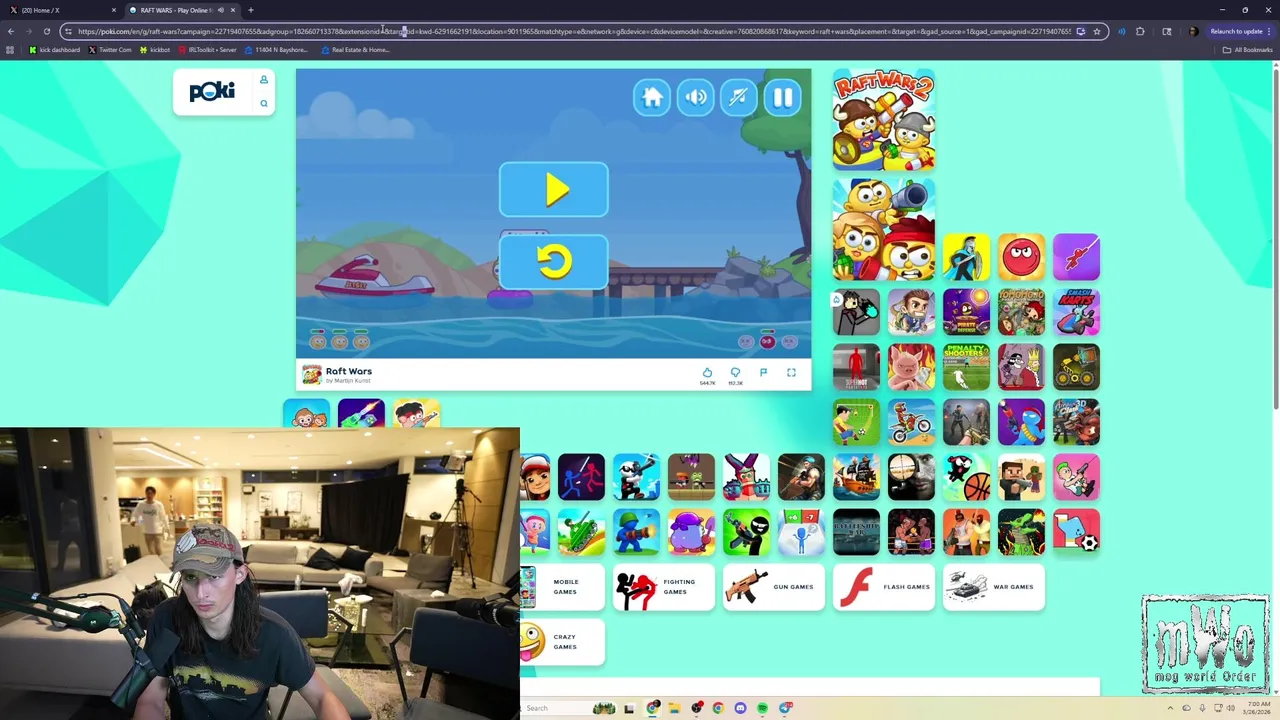
Task: Click the report flag icon
Action: pos(763,373)
